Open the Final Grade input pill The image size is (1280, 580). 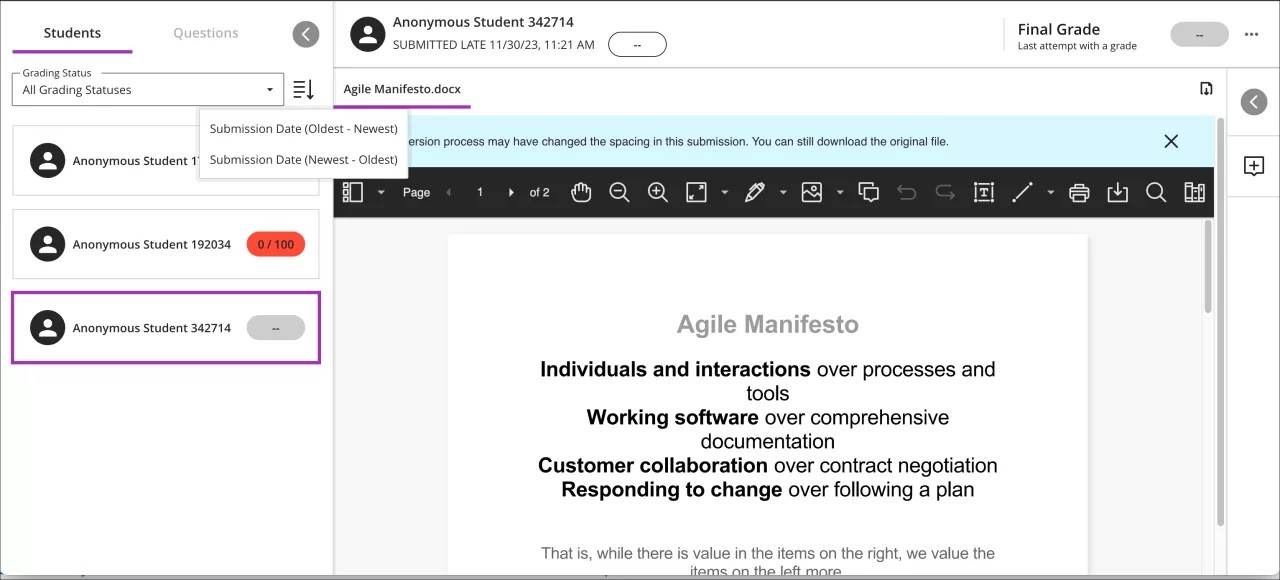tap(1199, 34)
